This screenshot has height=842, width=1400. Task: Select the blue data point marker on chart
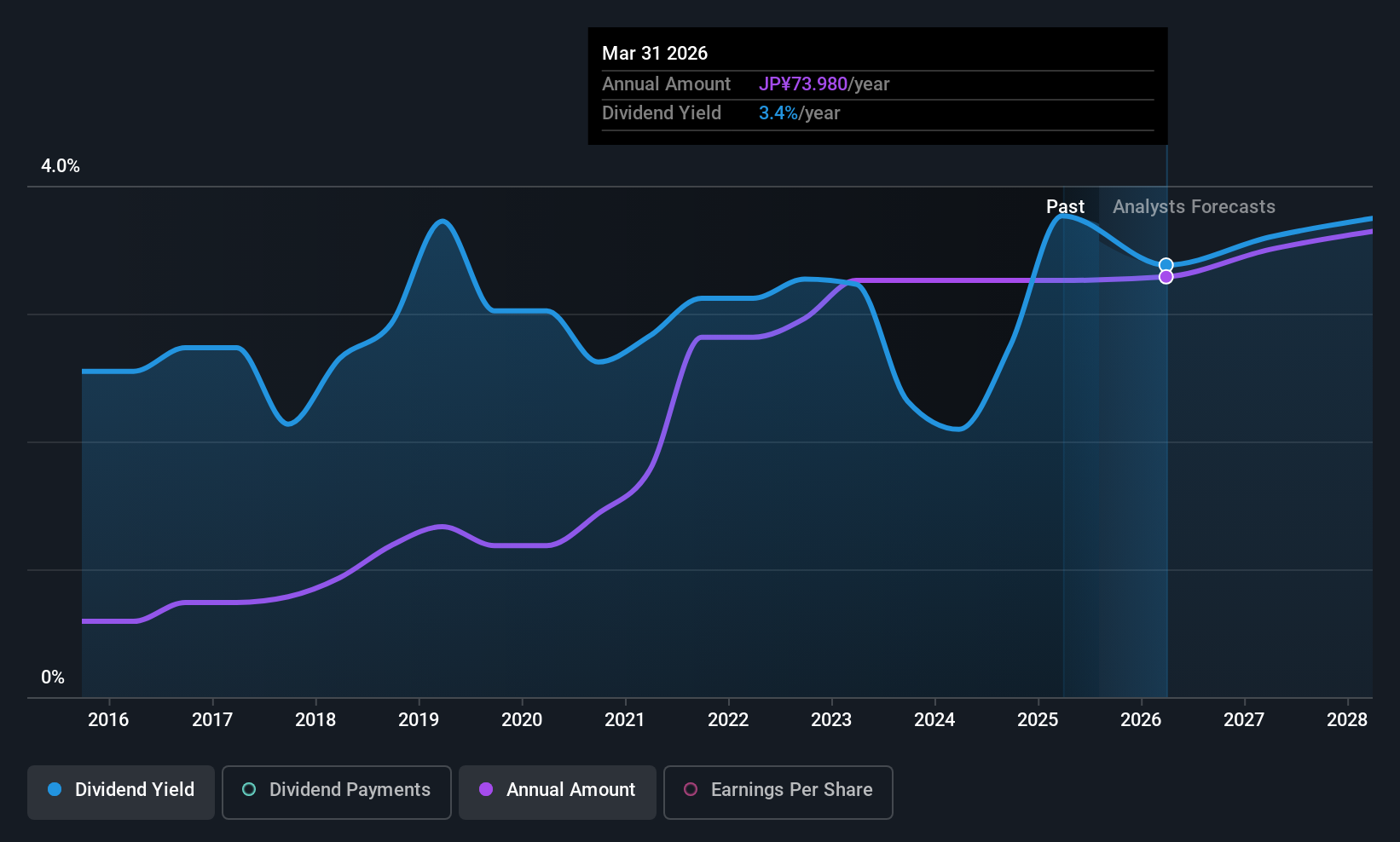pyautogui.click(x=1166, y=265)
